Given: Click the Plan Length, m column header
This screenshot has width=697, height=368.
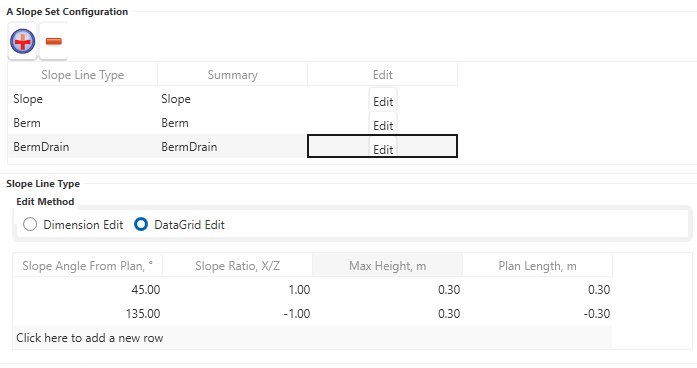Looking at the screenshot, I should point(537,265).
